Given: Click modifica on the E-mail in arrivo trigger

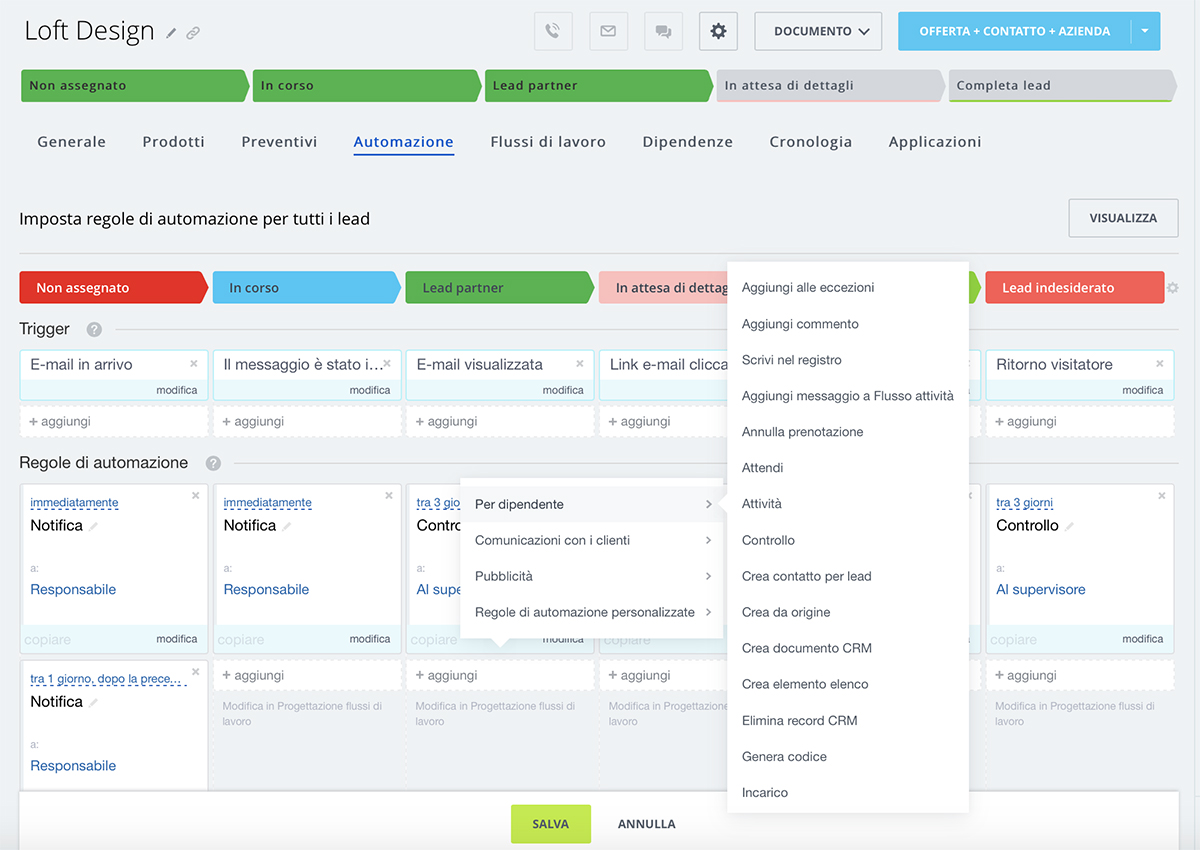Looking at the screenshot, I should click(176, 390).
